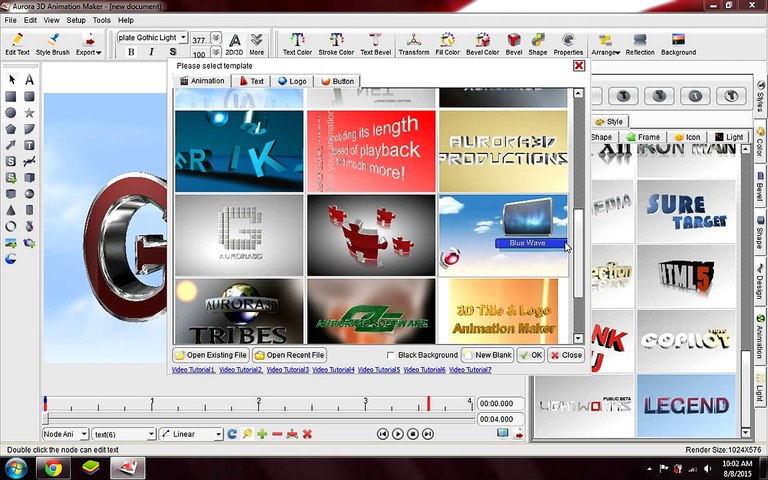Open the Setup menu
The width and height of the screenshot is (768, 480).
76,20
